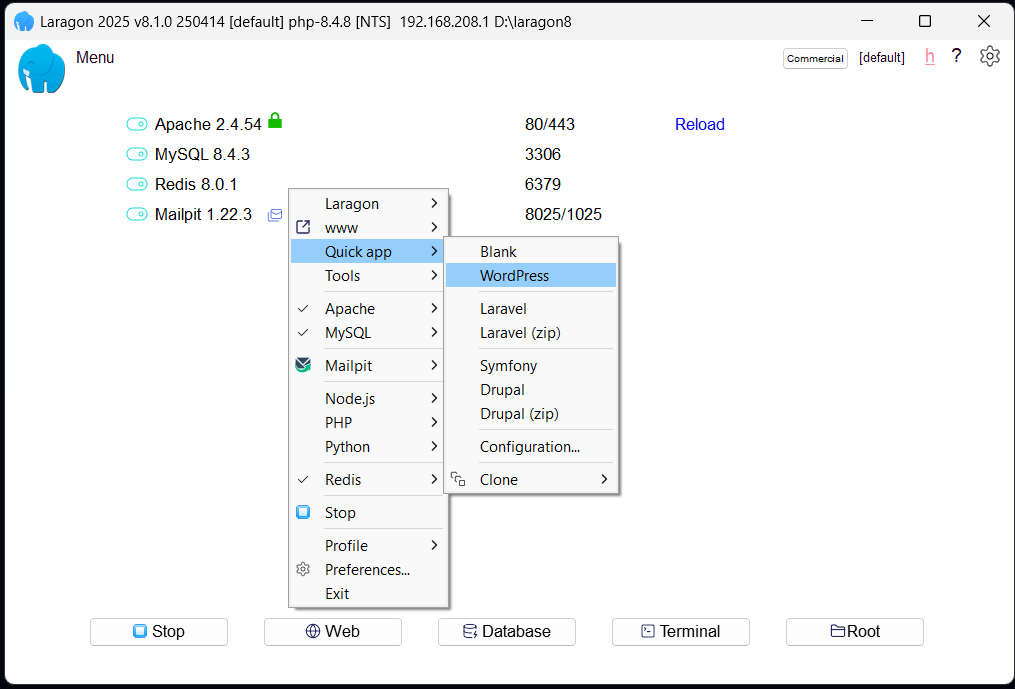Screen dimensions: 1015x689
Task: Toggle the Apache 2.4.54 service switch
Action: coord(137,125)
